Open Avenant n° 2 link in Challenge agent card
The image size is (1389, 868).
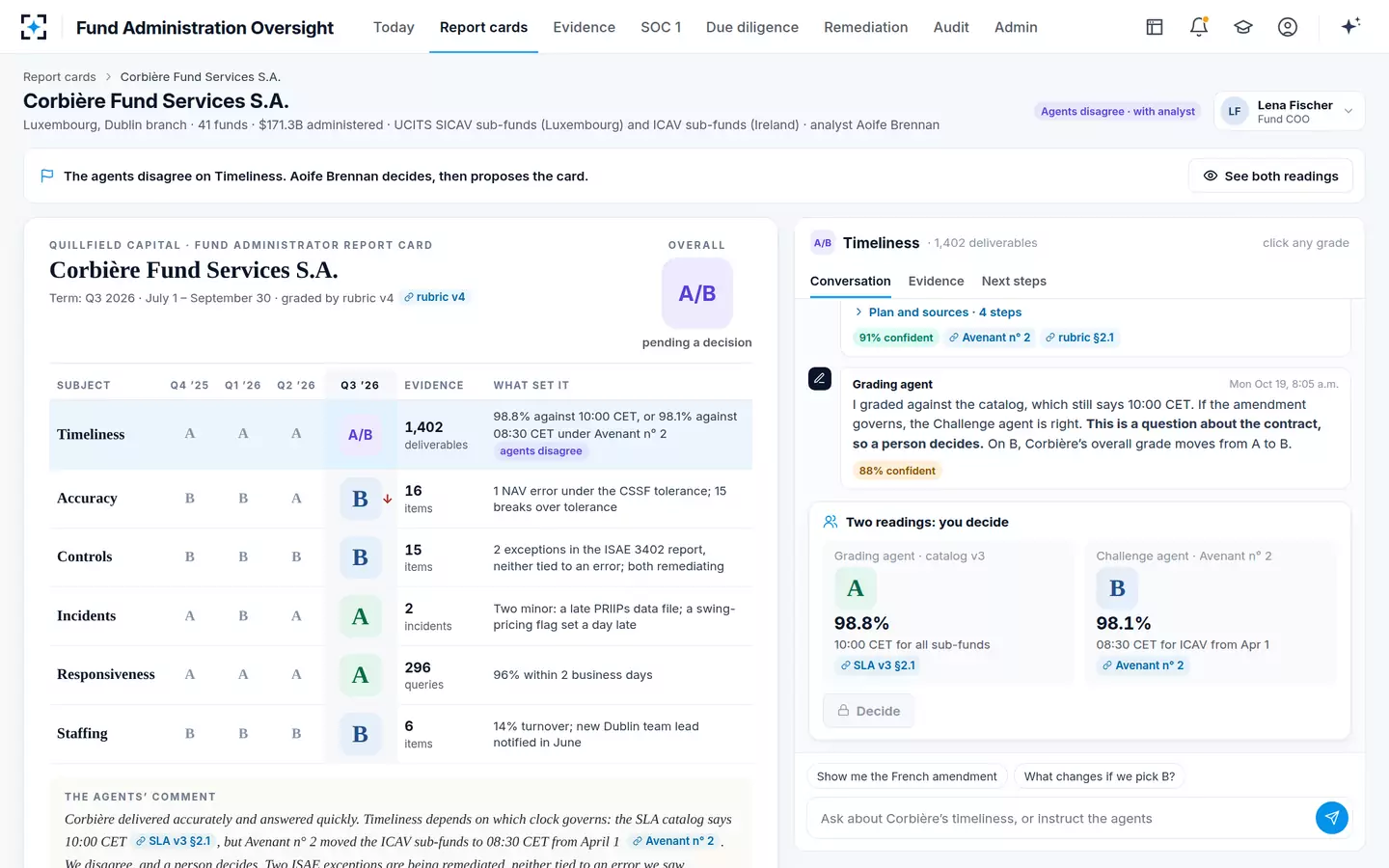click(x=1143, y=665)
